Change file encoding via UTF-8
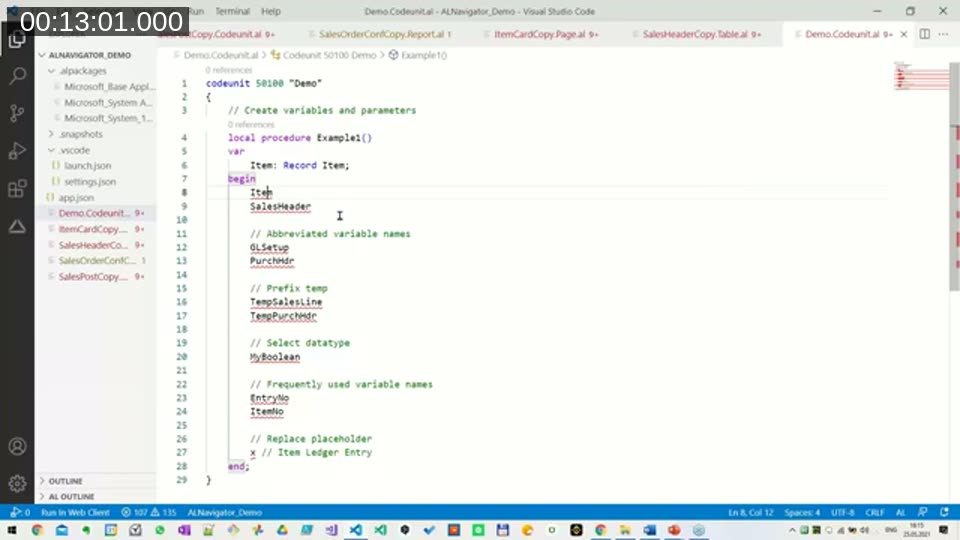Viewport: 960px width, 540px height. (842, 512)
